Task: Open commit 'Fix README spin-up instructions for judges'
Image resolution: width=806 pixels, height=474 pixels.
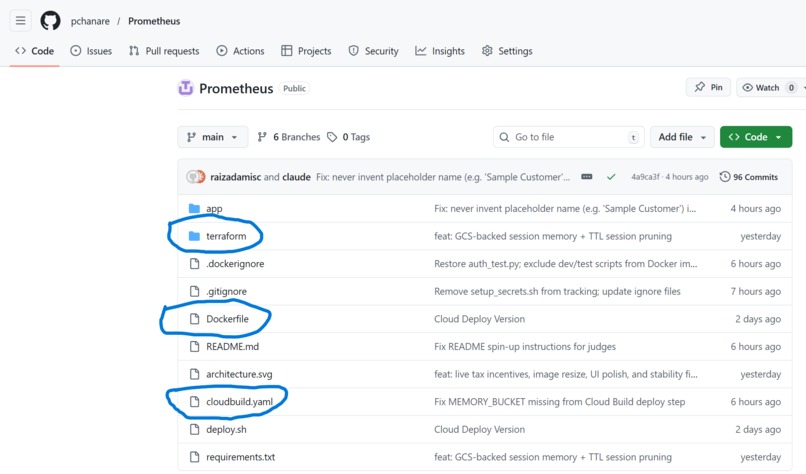Action: point(525,347)
